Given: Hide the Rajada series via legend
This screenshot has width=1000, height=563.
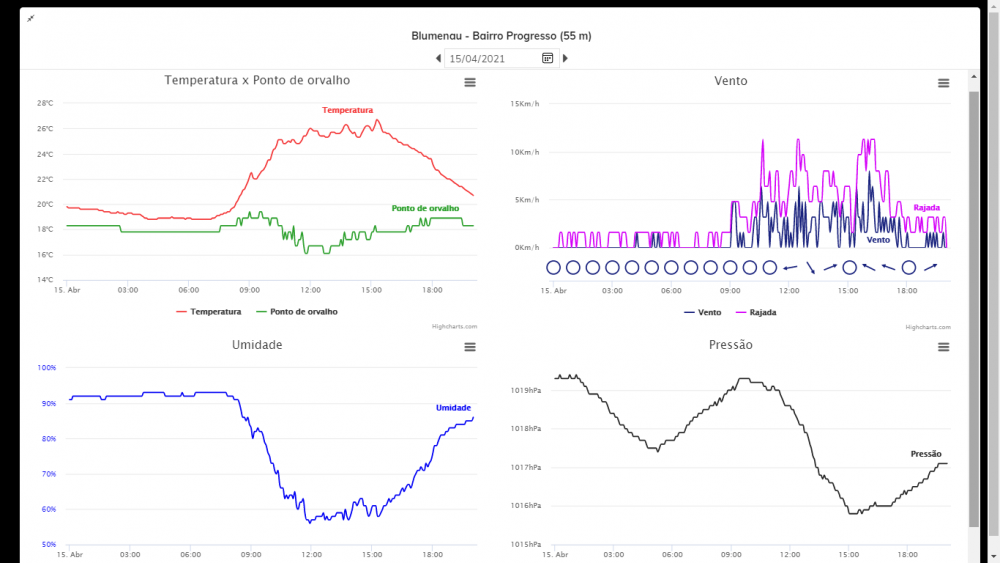Looking at the screenshot, I should (755, 312).
